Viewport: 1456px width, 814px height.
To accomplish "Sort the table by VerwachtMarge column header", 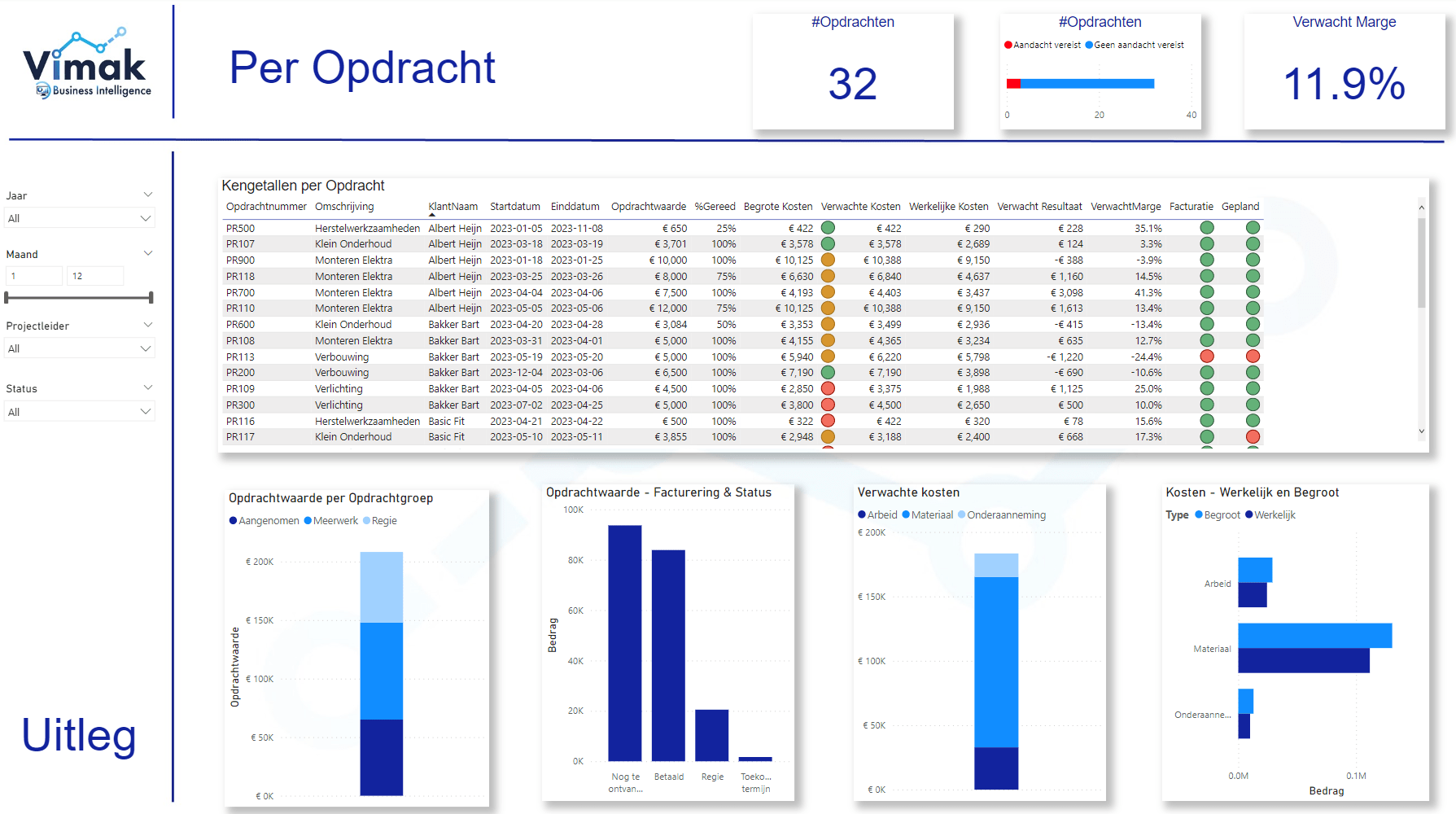I will coord(1128,206).
